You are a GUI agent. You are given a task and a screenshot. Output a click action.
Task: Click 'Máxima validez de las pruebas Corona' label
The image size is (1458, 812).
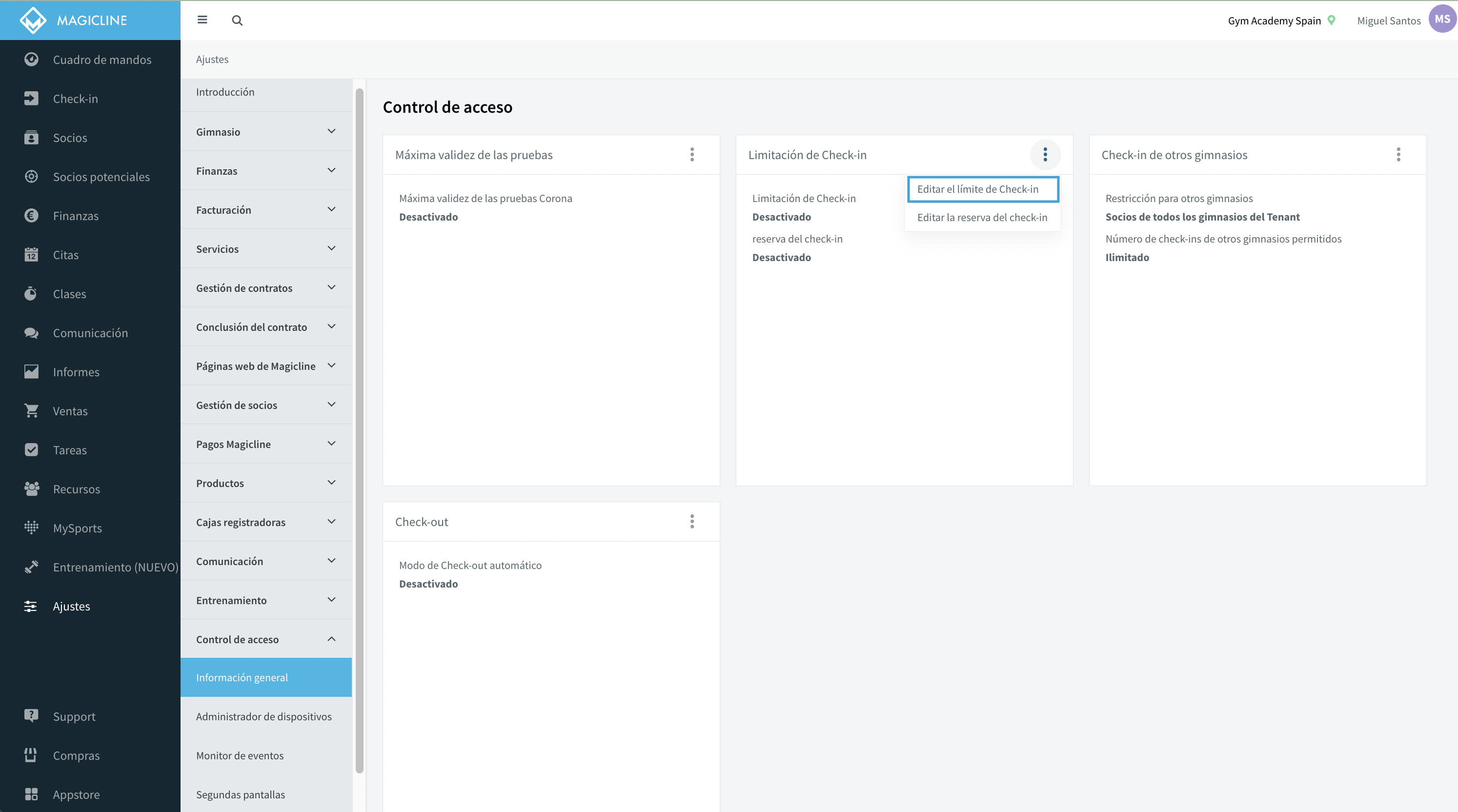[486, 198]
